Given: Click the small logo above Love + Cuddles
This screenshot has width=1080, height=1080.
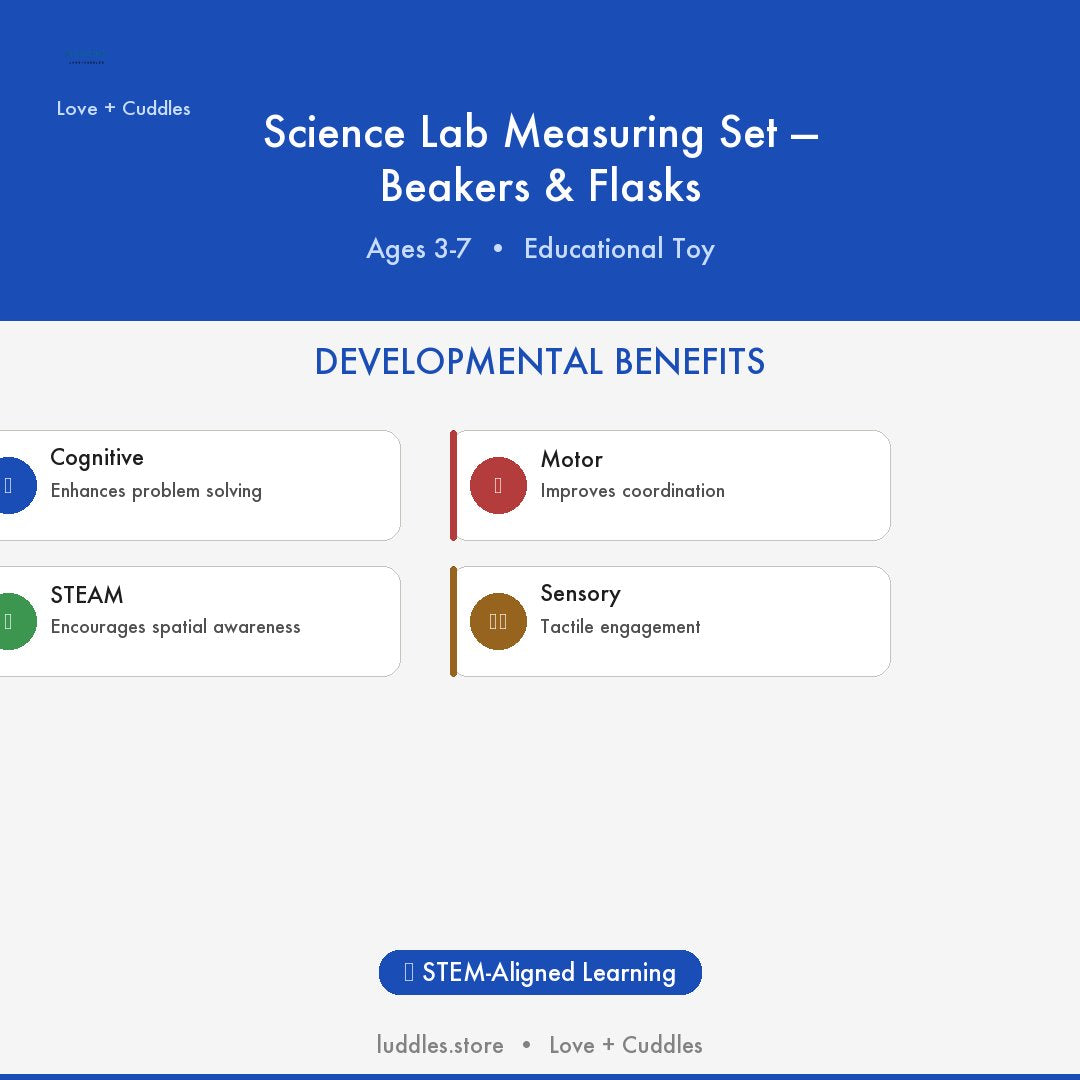Looking at the screenshot, I should pos(85,57).
